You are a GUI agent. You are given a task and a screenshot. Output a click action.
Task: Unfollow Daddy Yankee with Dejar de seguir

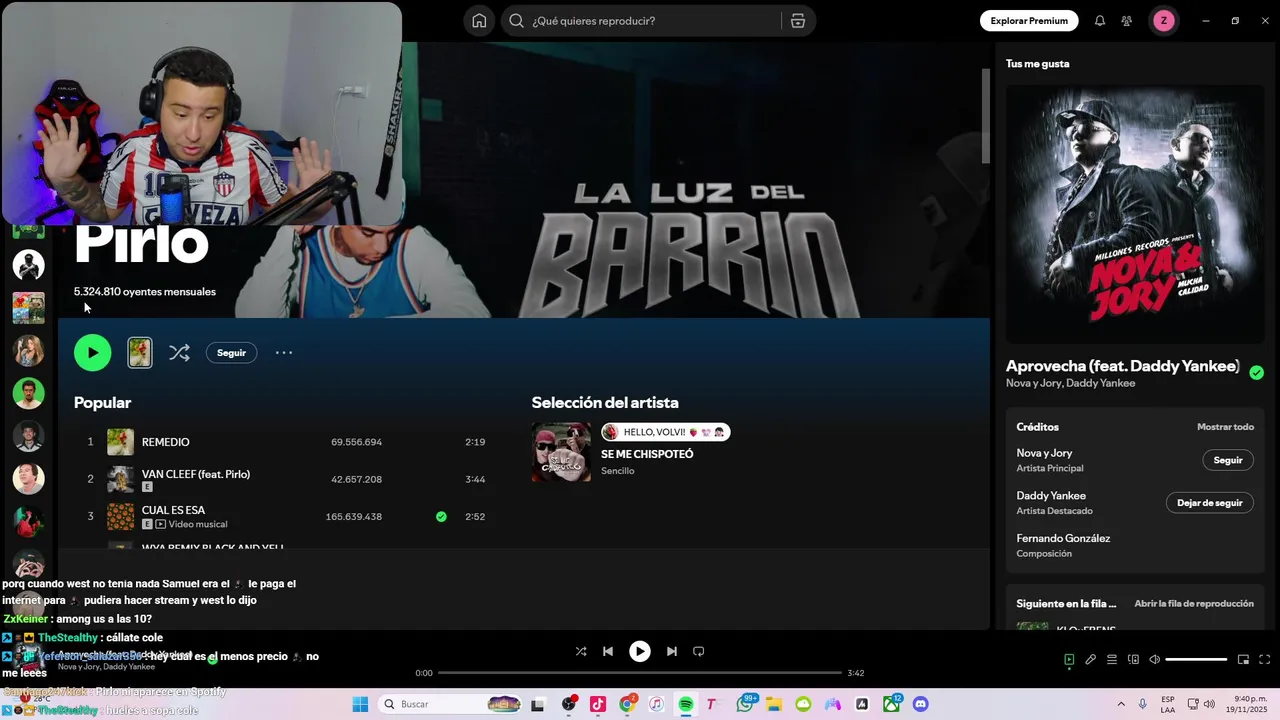tap(1209, 503)
